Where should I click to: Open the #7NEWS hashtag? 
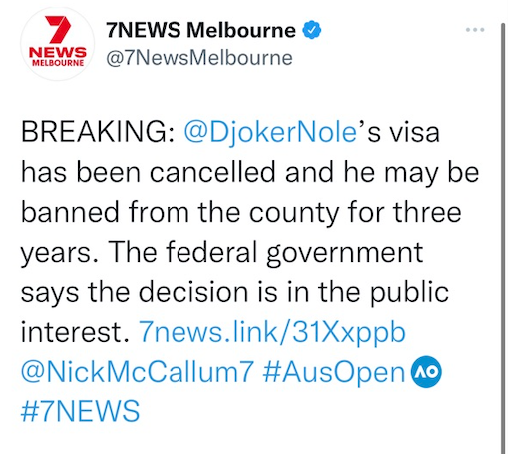(80, 411)
